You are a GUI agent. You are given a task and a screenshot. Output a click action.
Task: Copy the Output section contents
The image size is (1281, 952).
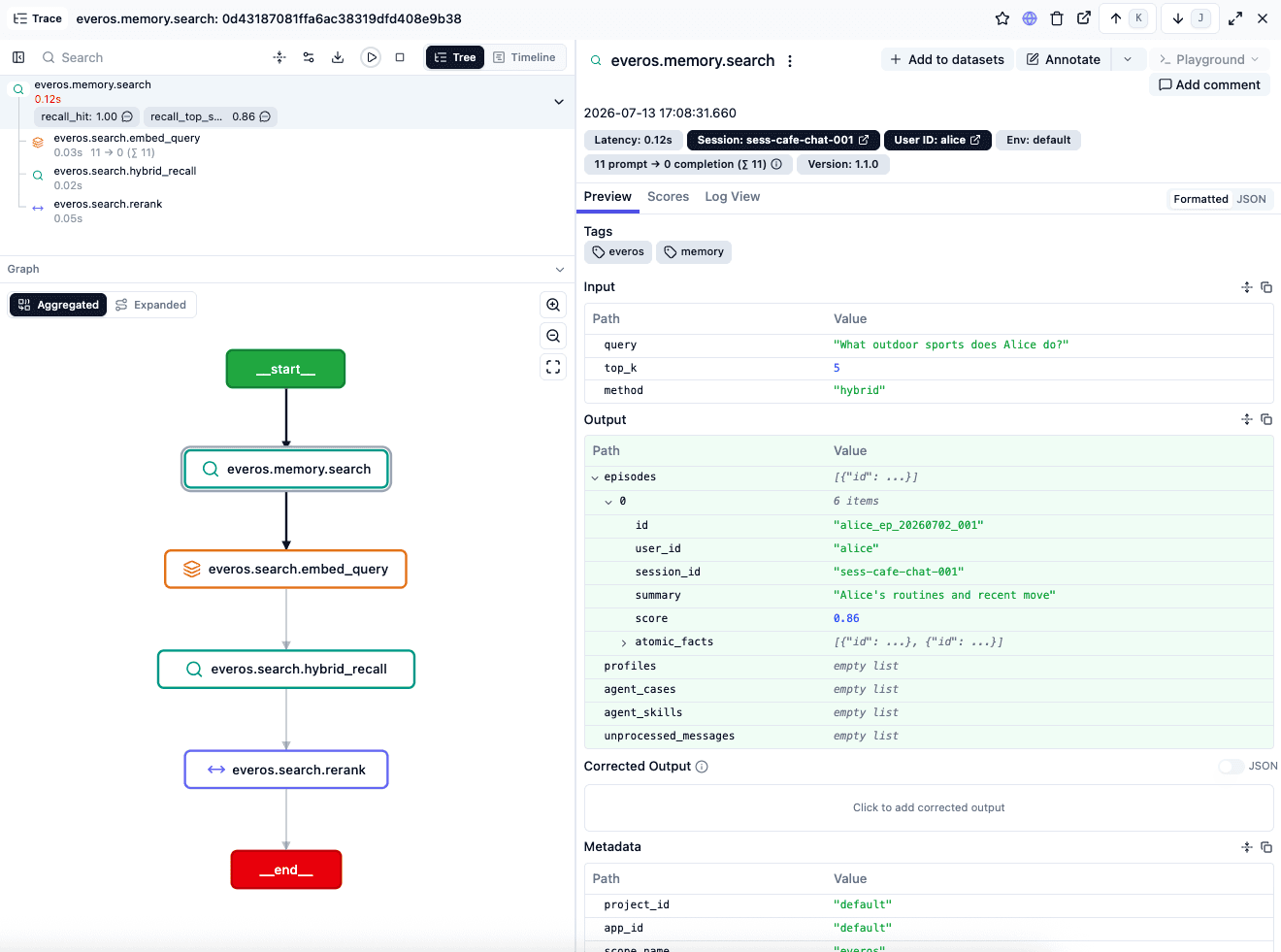tap(1266, 419)
